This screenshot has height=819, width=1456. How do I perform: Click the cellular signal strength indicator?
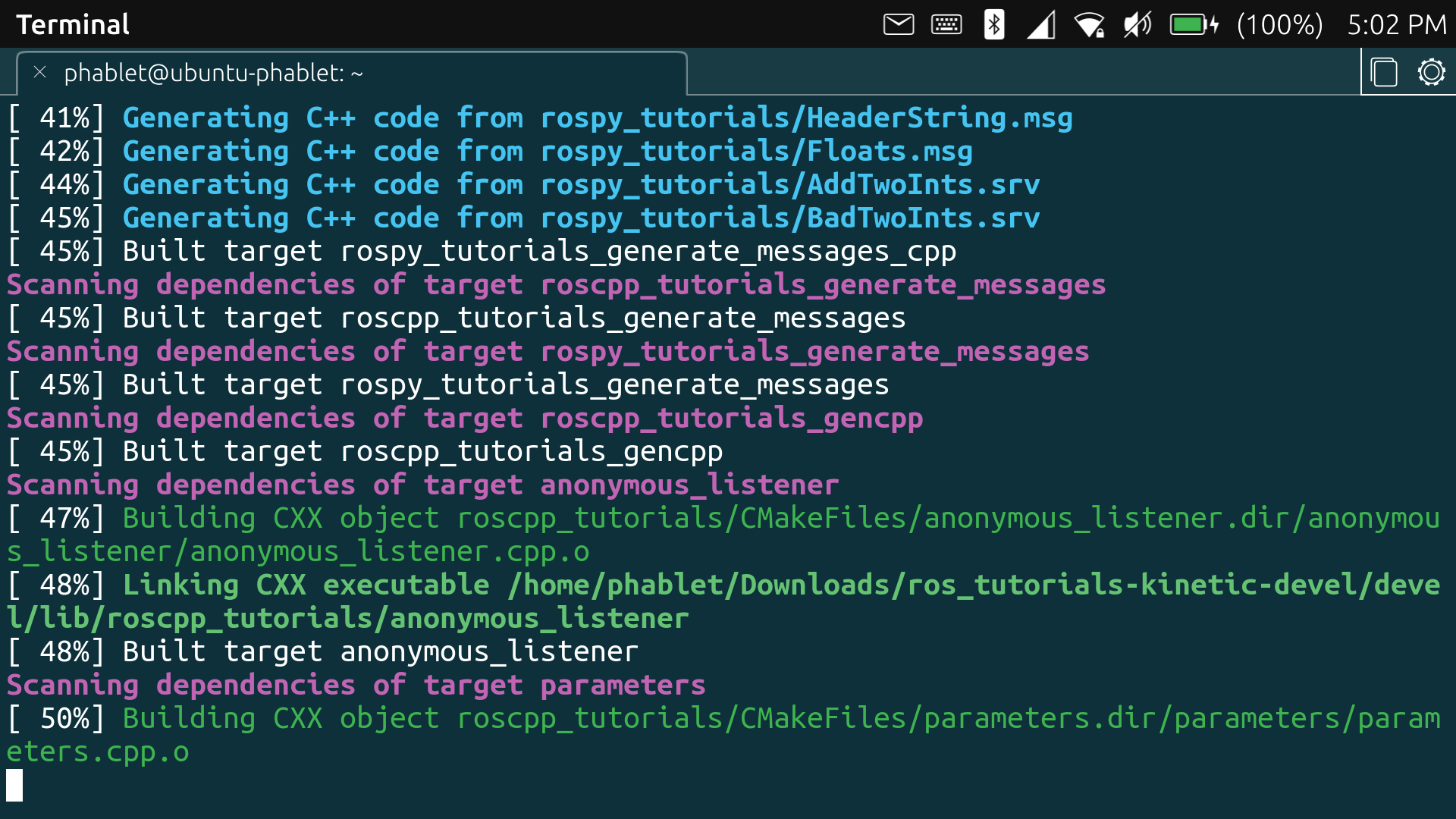[x=1040, y=24]
